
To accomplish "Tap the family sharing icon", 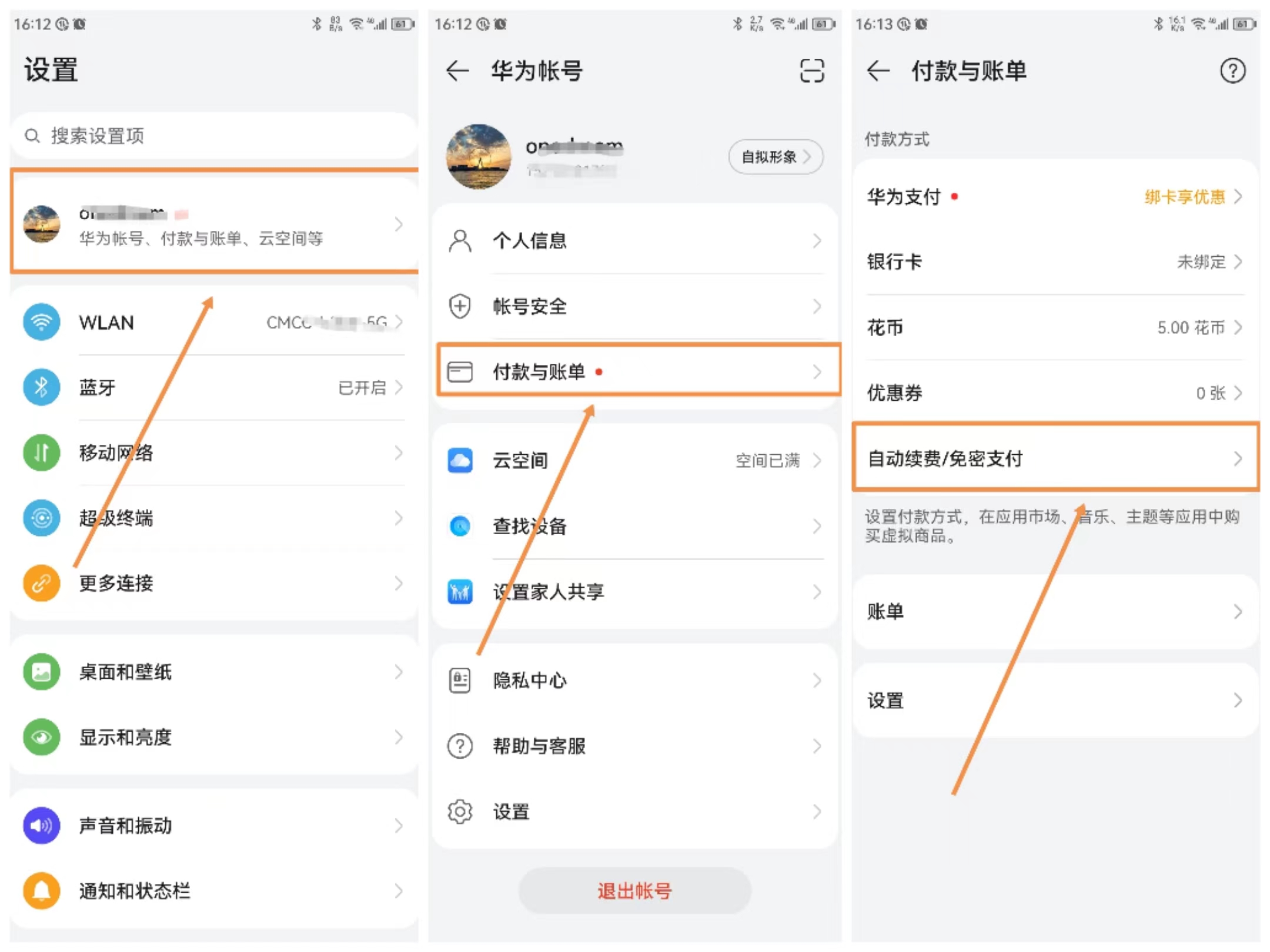I will (x=460, y=592).
